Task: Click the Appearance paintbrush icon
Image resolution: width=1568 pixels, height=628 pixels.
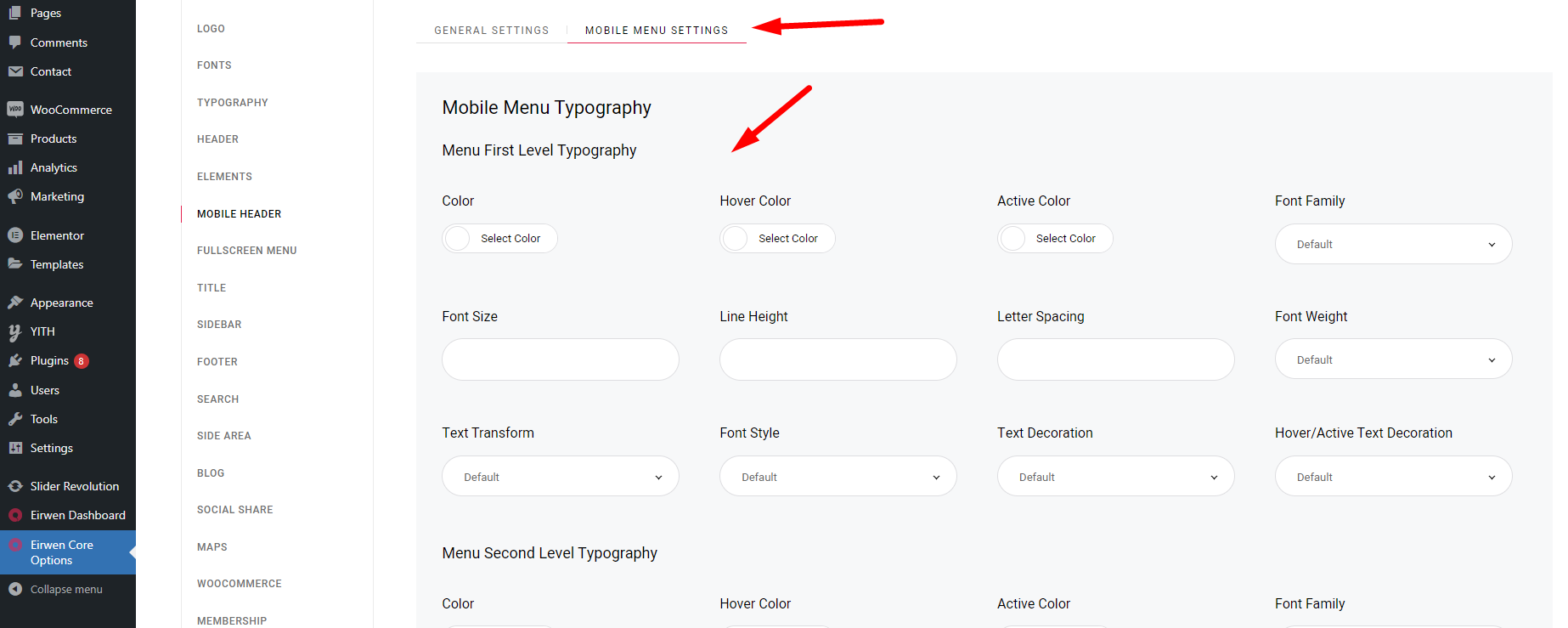Action: pyautogui.click(x=15, y=303)
